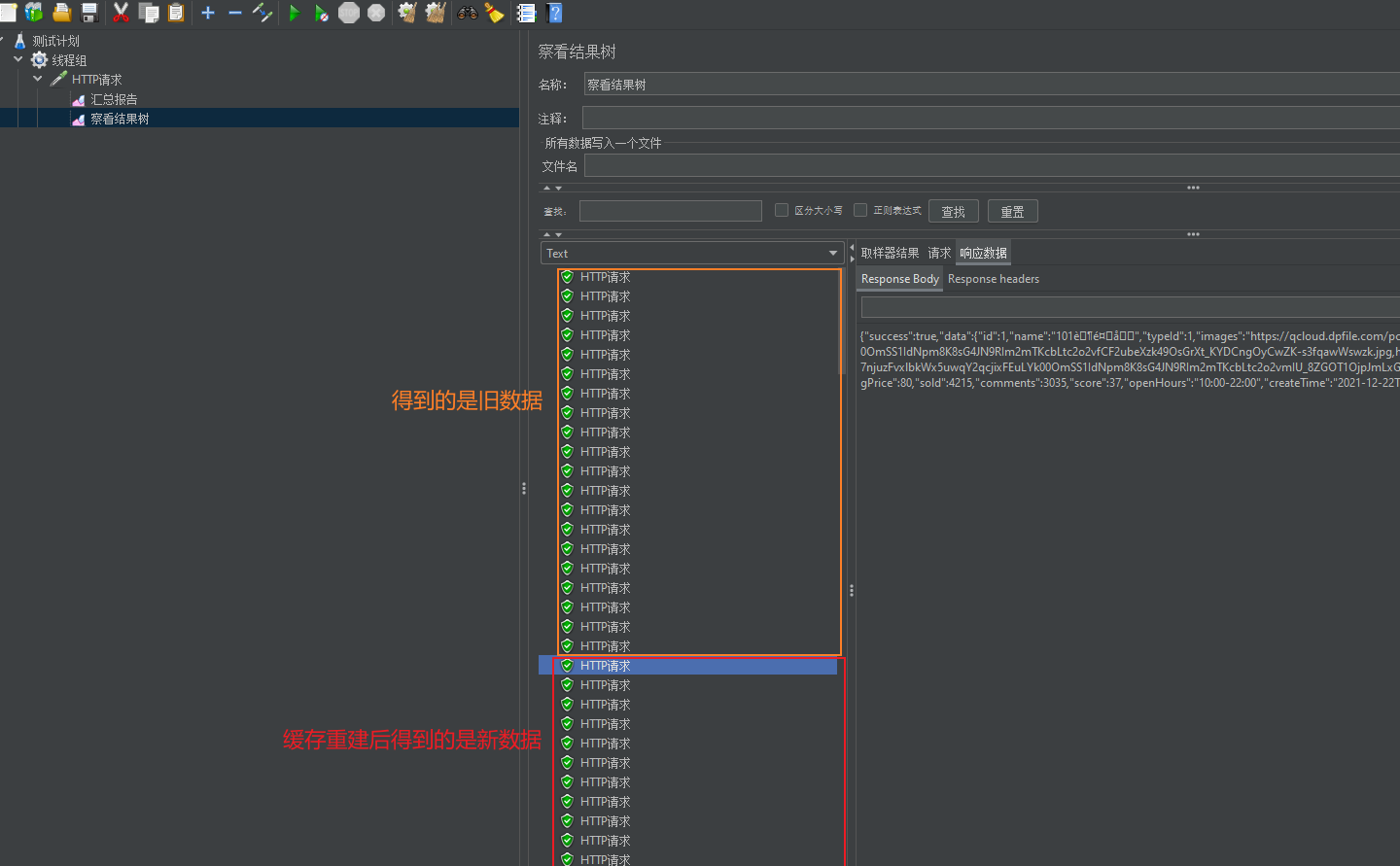Switch to the 请求 tab

click(x=939, y=253)
